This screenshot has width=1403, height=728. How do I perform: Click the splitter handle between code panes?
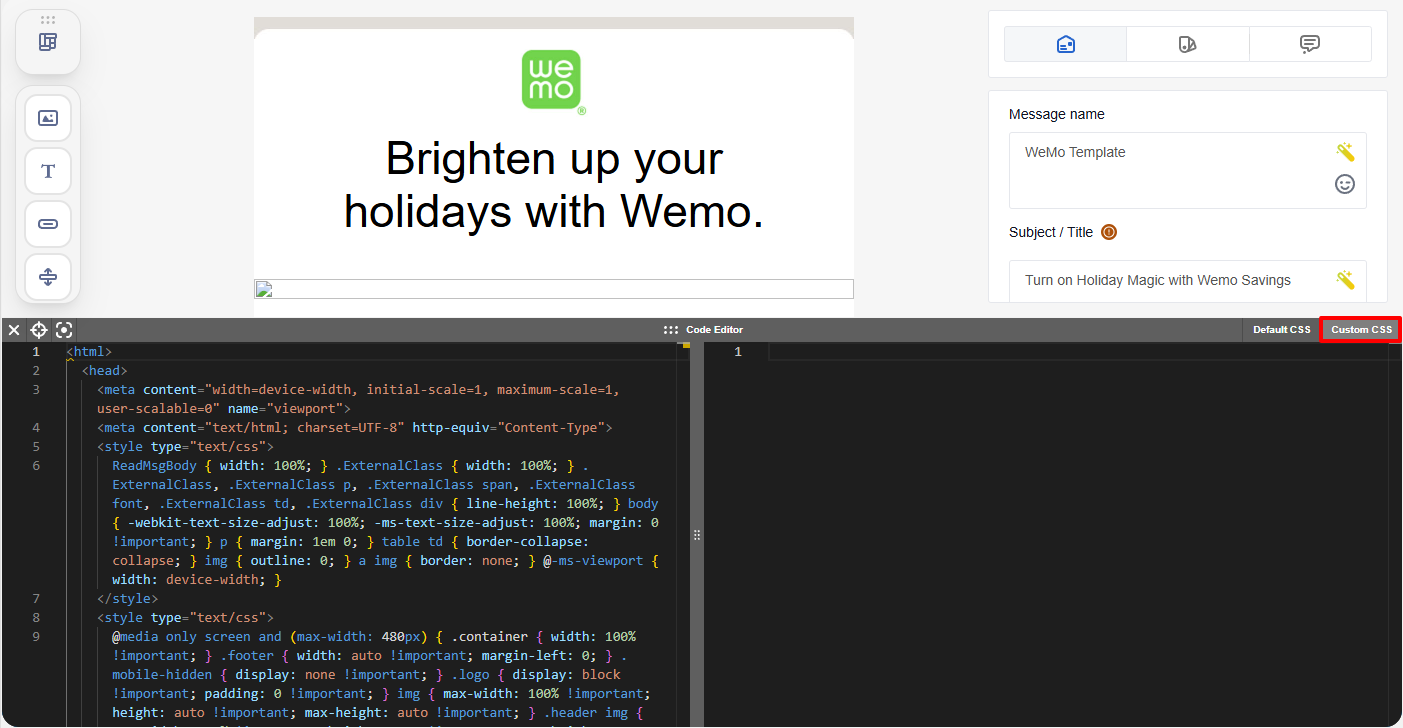(x=697, y=535)
